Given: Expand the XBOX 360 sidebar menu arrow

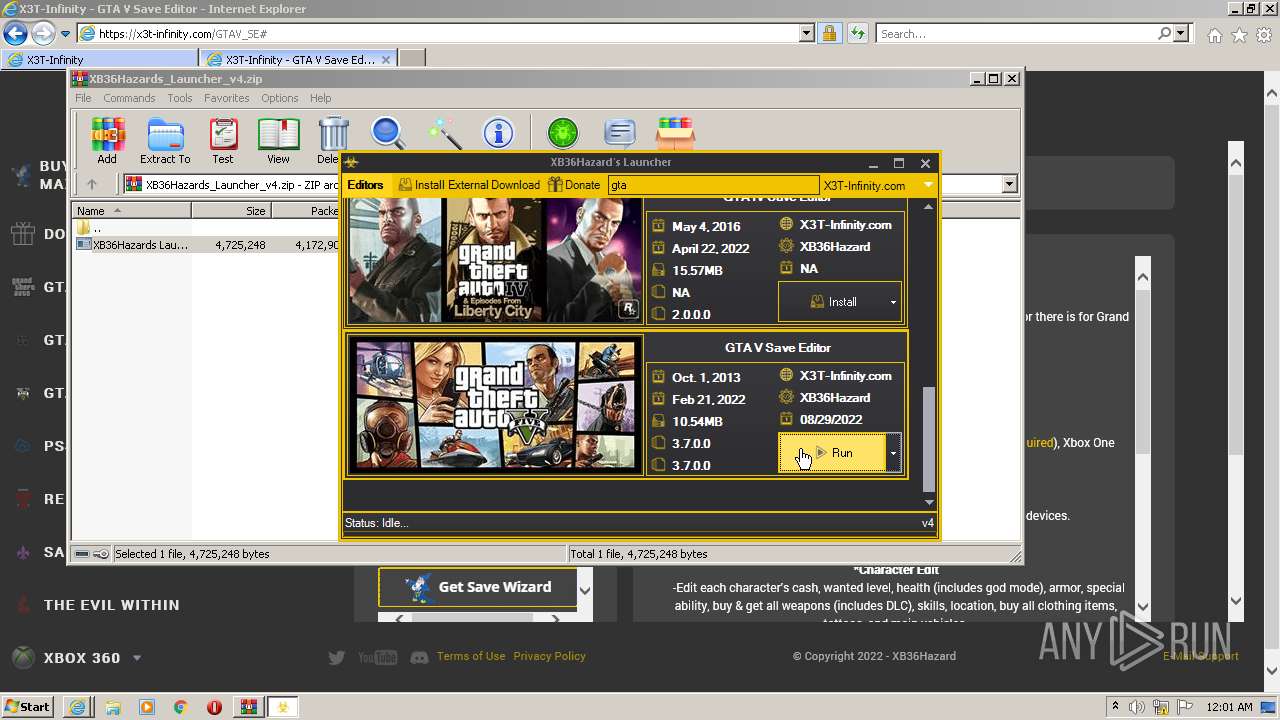Looking at the screenshot, I should tap(137, 658).
